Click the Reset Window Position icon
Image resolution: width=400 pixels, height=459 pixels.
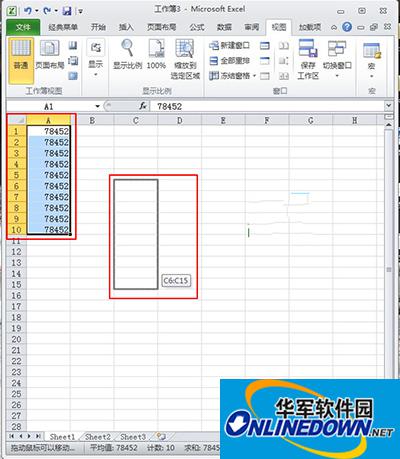pyautogui.click(x=284, y=76)
